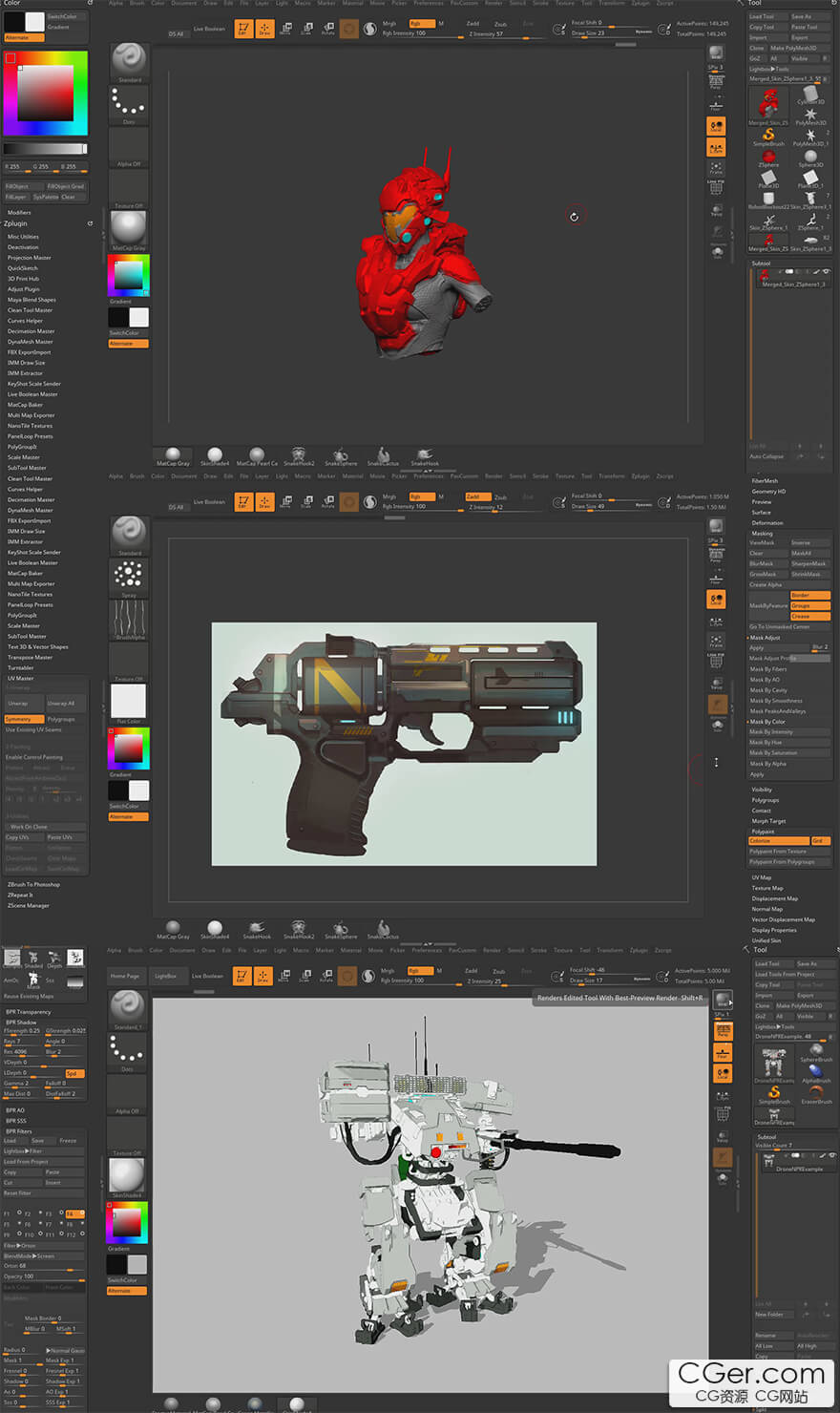This screenshot has width=840, height=1413.
Task: Select the Cylinder3D tool thumbnail
Action: [810, 96]
